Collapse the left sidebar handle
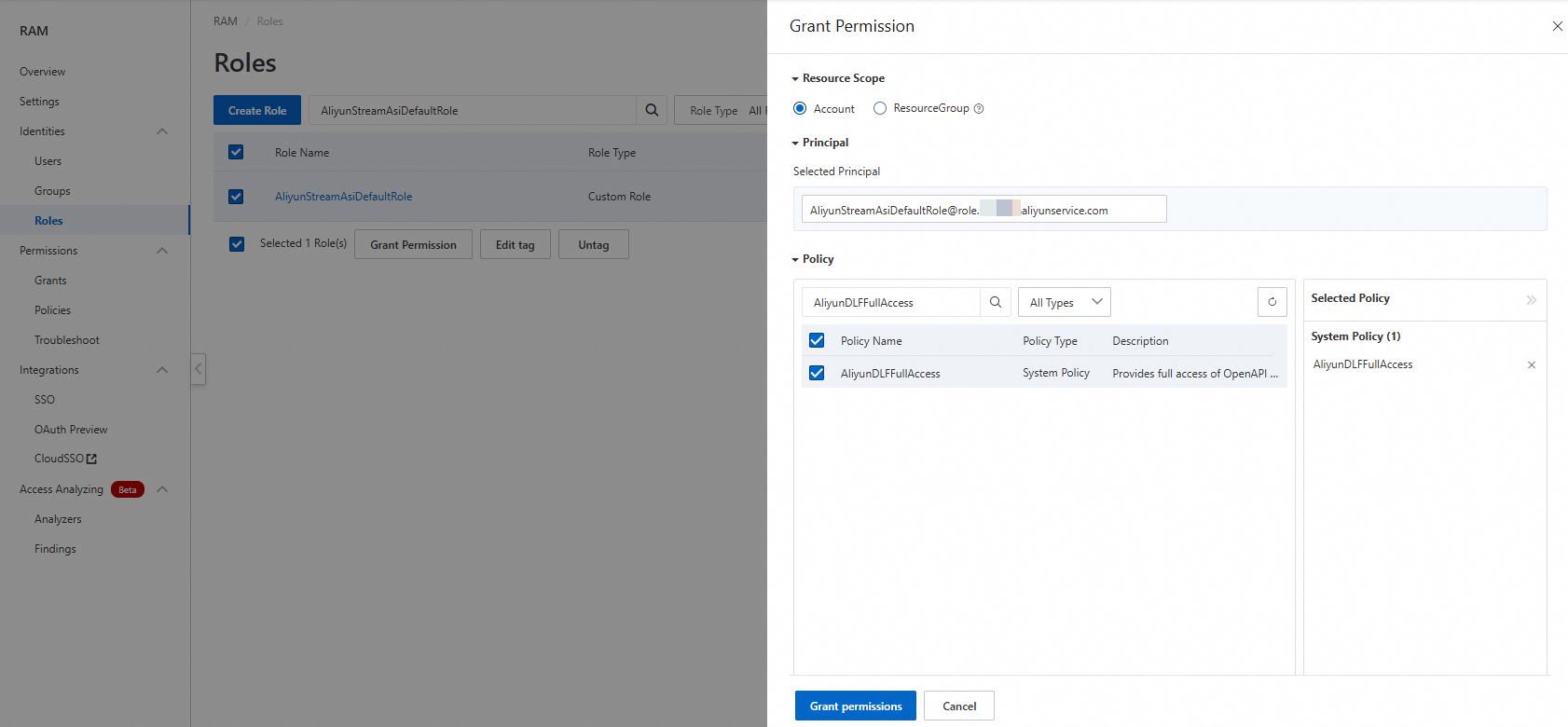The height and width of the screenshot is (727, 1568). pyautogui.click(x=198, y=369)
